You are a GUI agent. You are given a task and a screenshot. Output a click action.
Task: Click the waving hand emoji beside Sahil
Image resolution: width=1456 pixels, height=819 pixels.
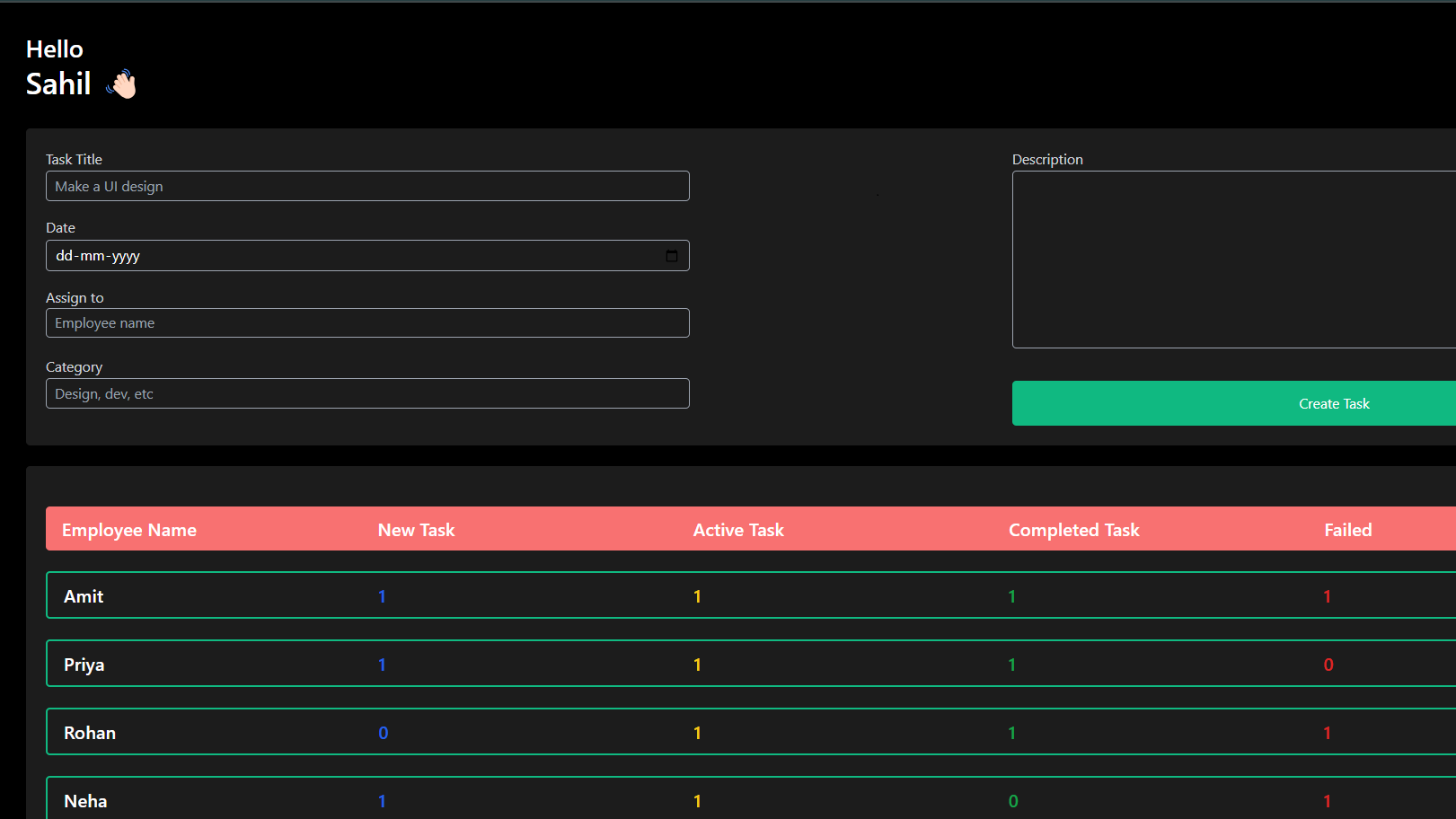click(121, 84)
